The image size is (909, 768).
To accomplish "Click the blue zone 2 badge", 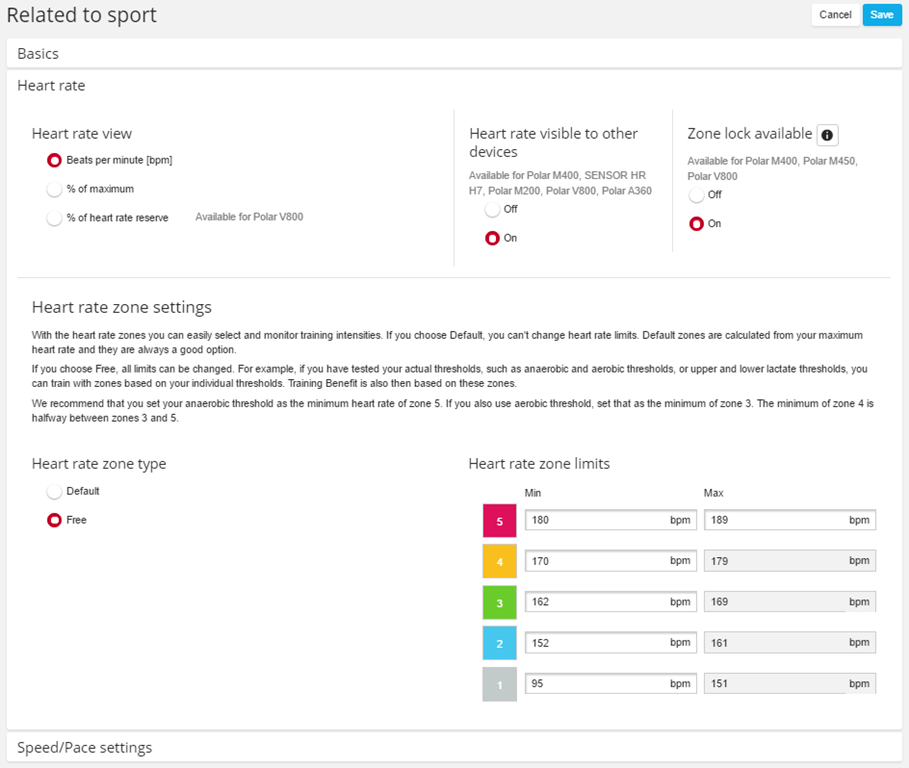I will tap(499, 644).
